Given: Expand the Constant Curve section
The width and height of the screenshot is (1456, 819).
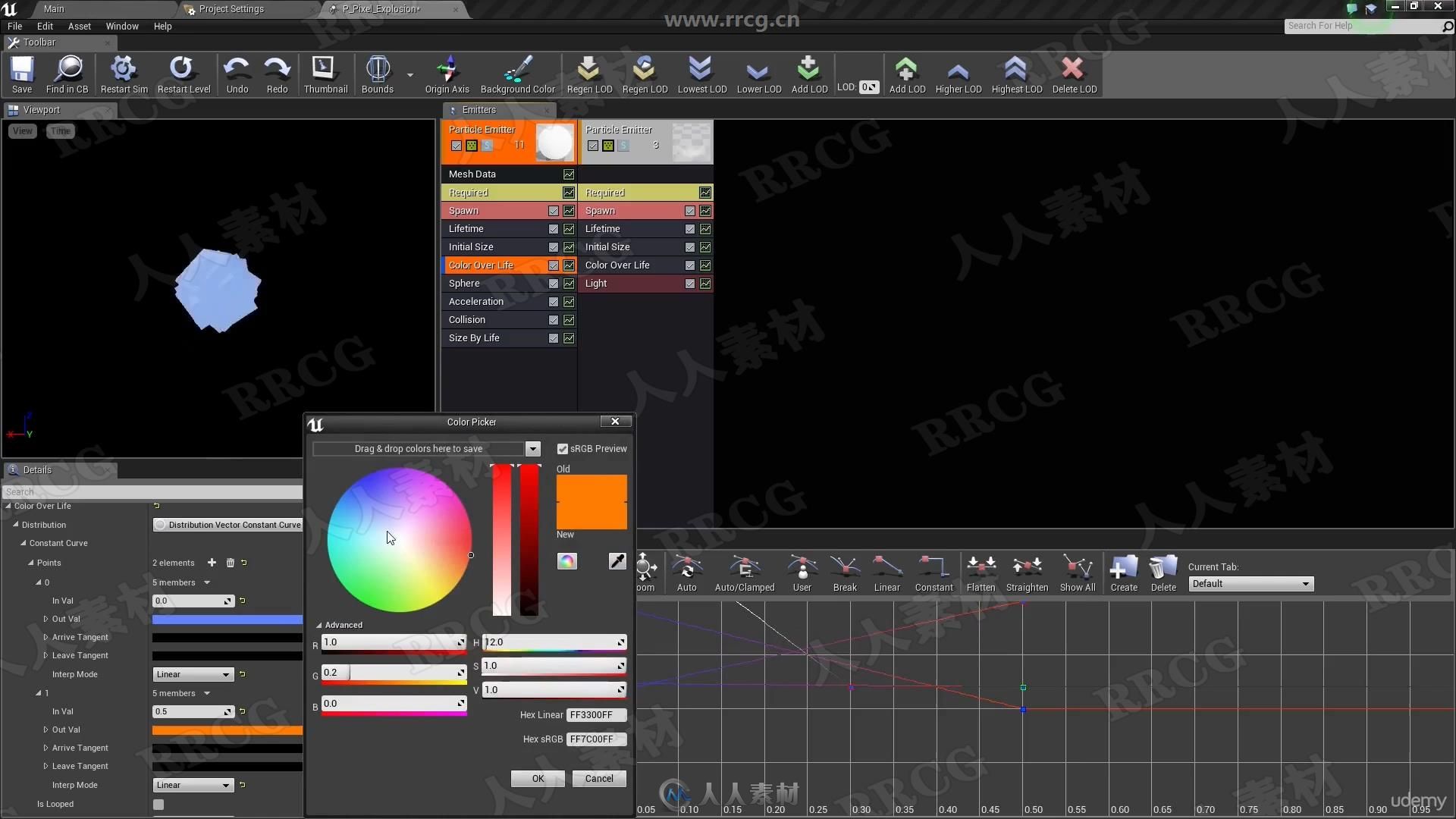Looking at the screenshot, I should click(x=22, y=543).
